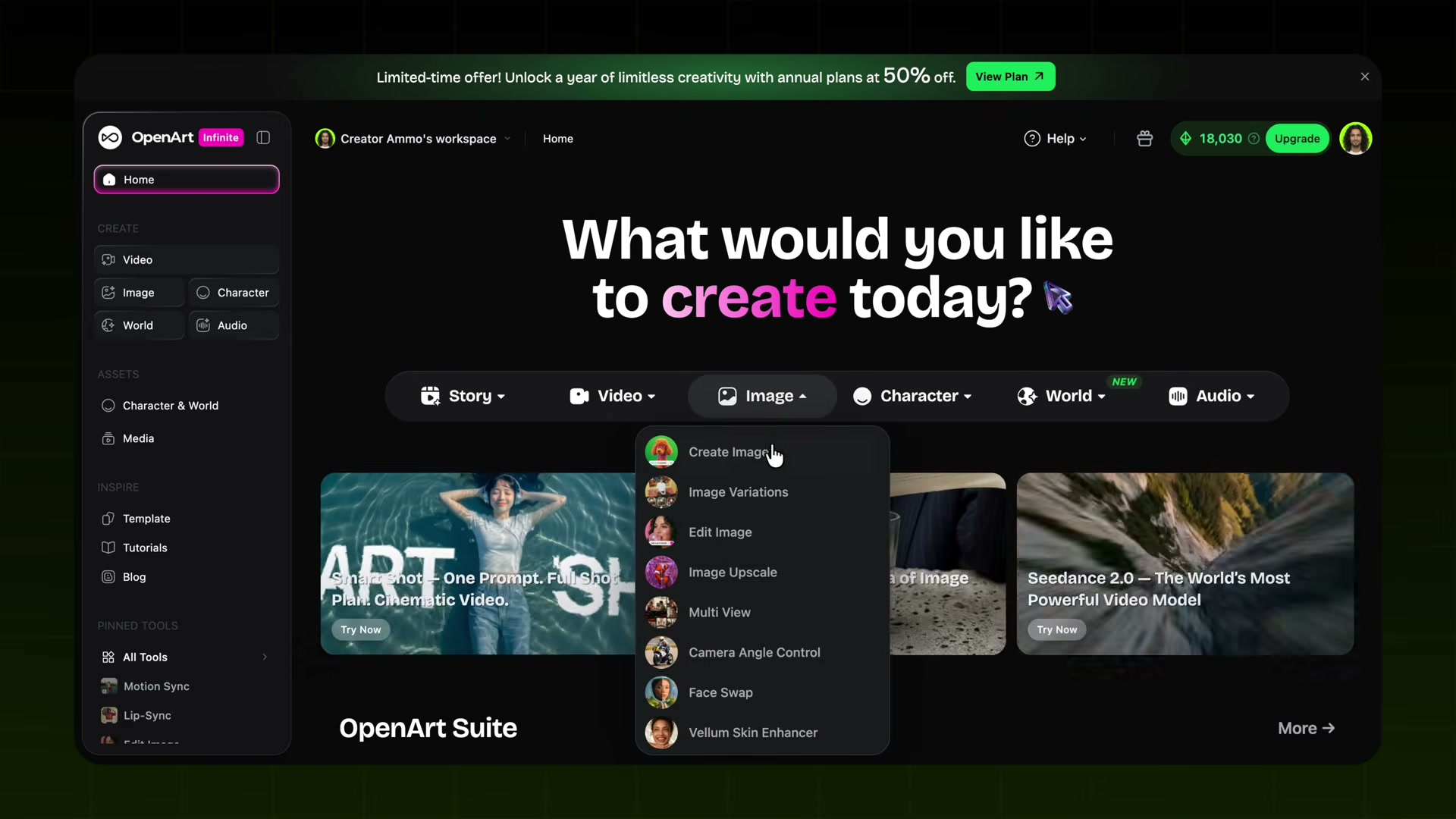Click the green credits diamond icon
Viewport: 1456px width, 819px height.
click(1185, 139)
